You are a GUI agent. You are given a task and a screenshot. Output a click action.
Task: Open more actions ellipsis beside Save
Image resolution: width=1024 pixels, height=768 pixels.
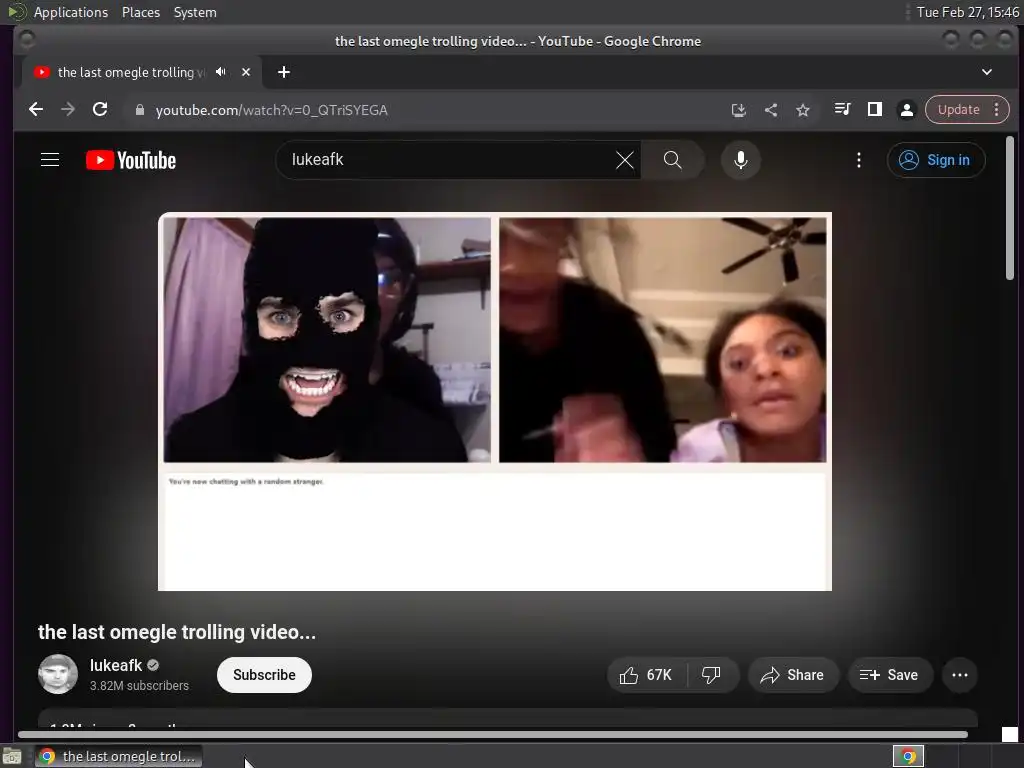tap(960, 675)
